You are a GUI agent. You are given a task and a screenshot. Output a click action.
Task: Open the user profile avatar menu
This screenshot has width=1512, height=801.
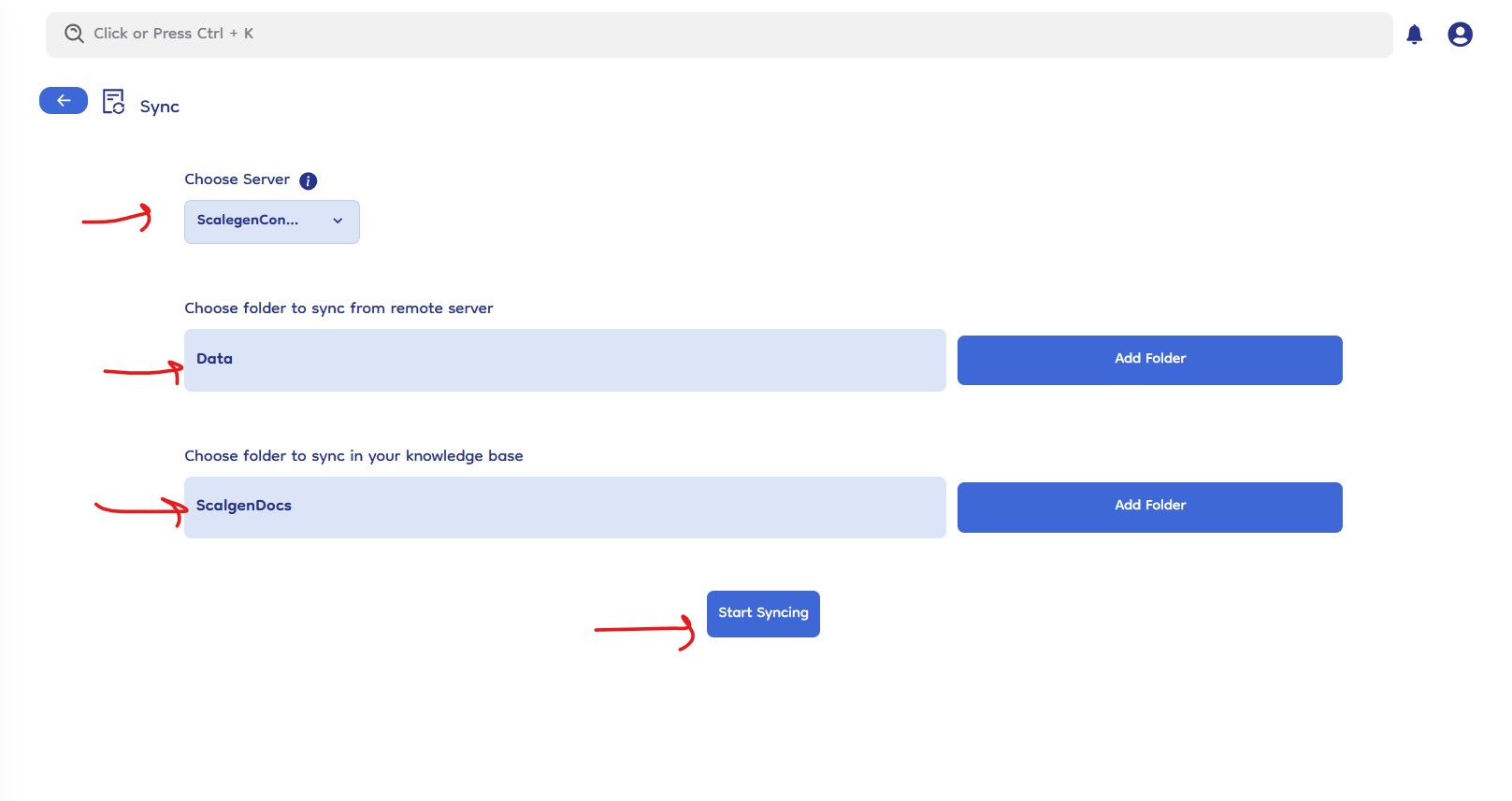pos(1460,35)
